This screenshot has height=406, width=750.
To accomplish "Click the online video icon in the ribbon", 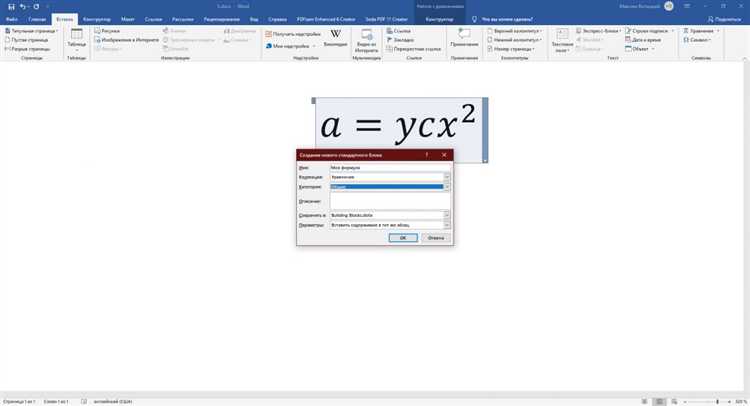I will point(367,34).
